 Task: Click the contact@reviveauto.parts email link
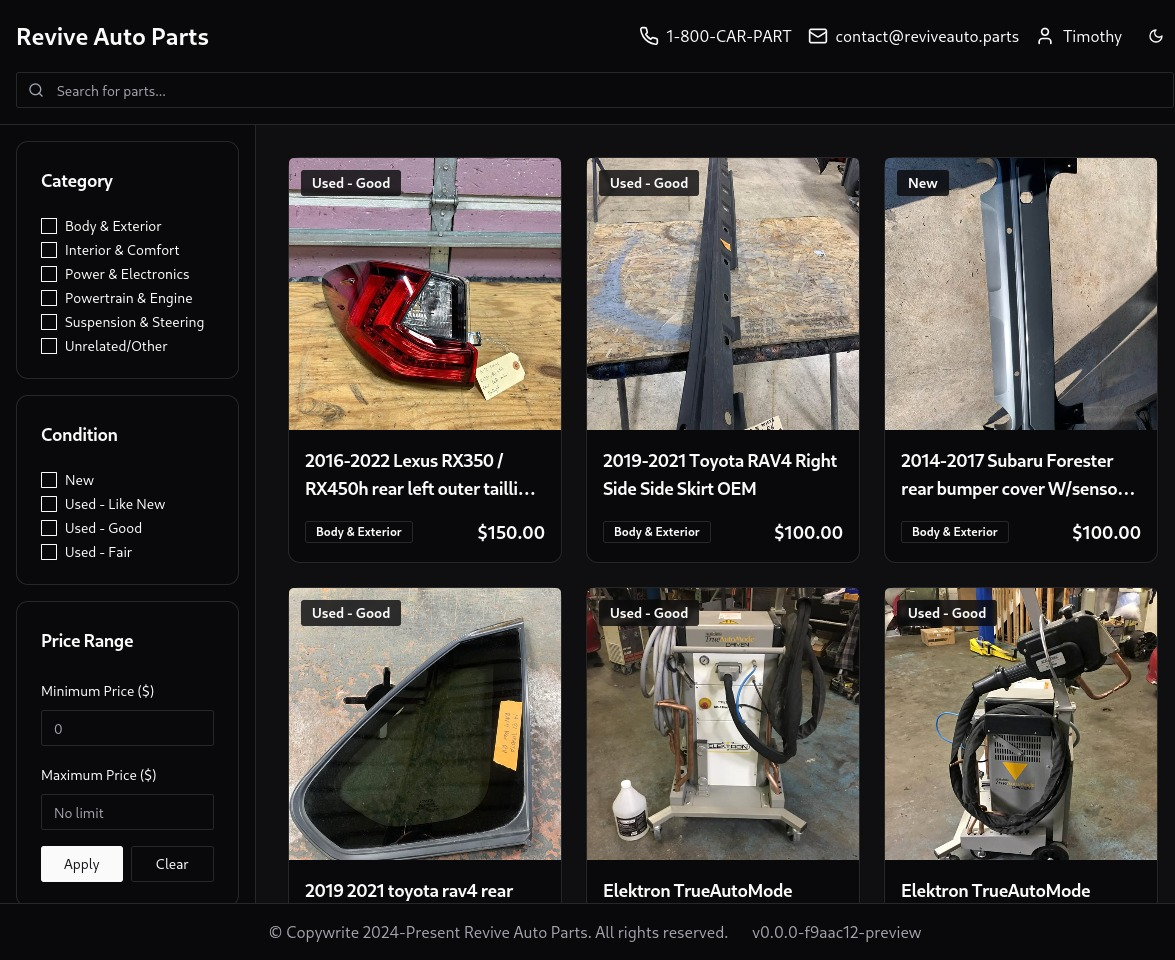tap(927, 36)
